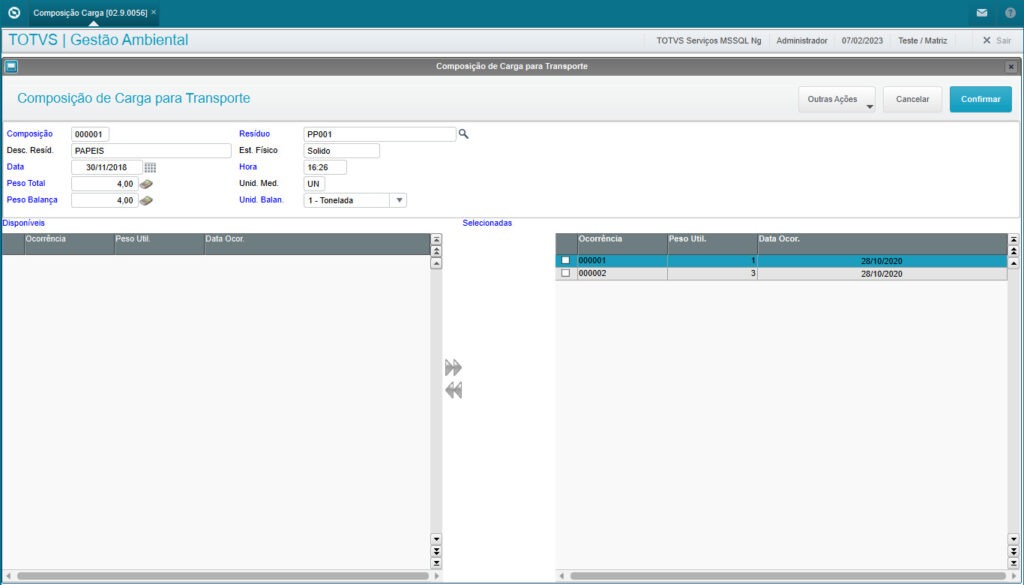
Task: Sort Selecionadas grid by Ocorrência header
Action: [622, 244]
